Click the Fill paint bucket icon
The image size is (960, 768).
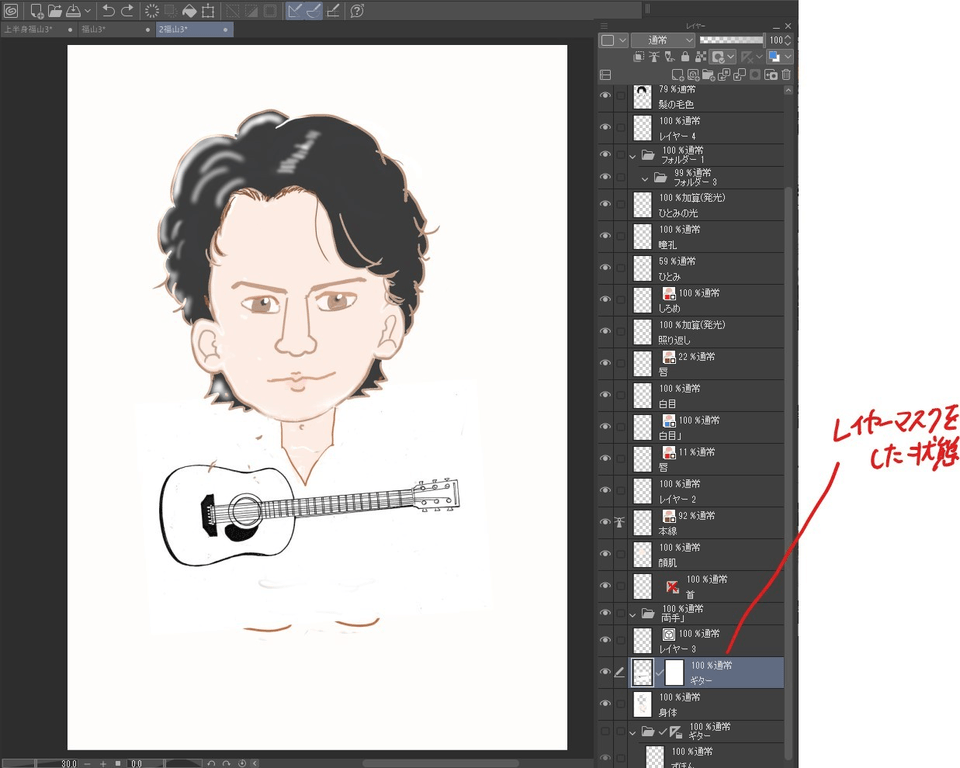coord(190,10)
